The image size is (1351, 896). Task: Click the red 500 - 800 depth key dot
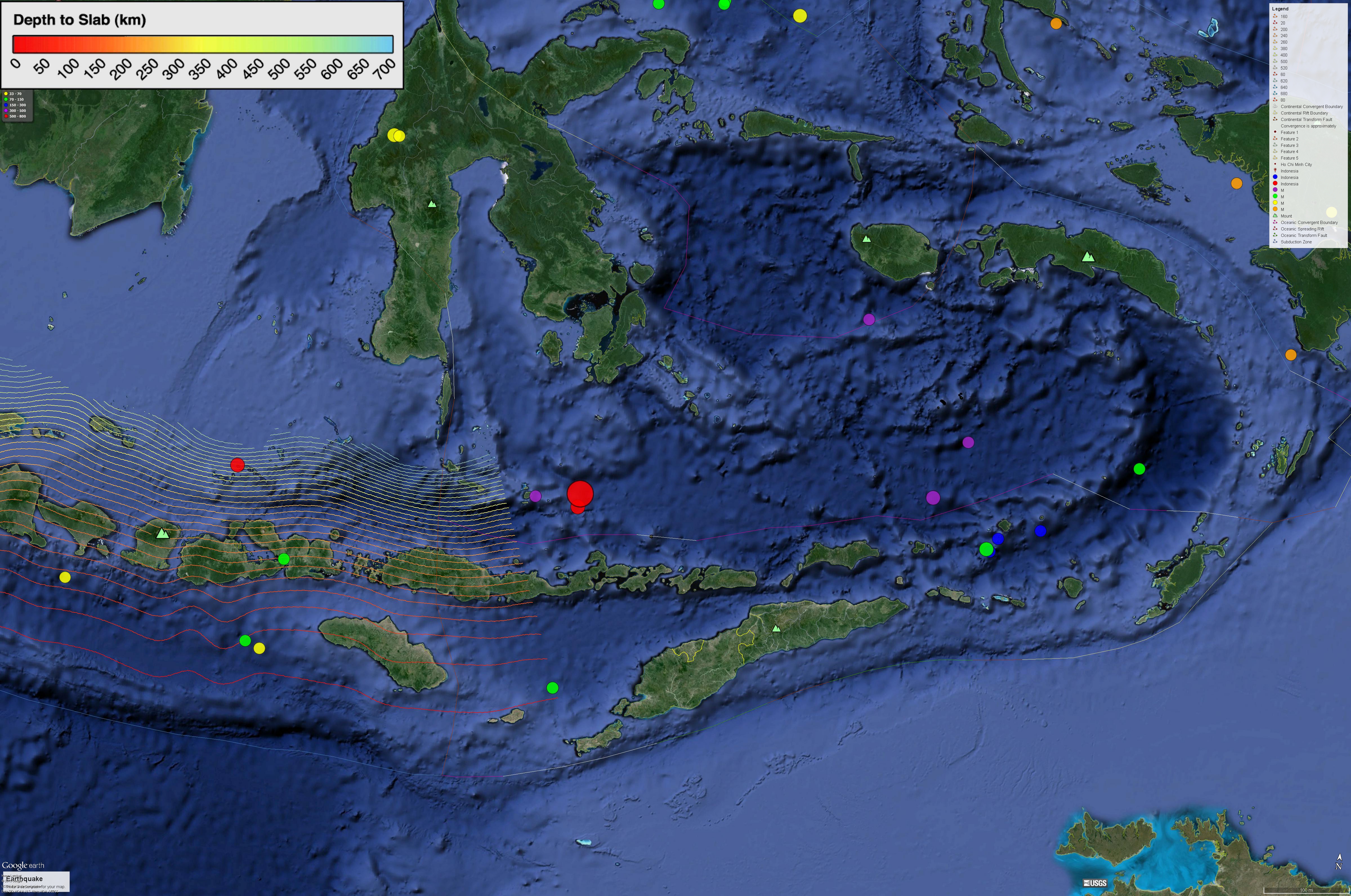[x=6, y=116]
